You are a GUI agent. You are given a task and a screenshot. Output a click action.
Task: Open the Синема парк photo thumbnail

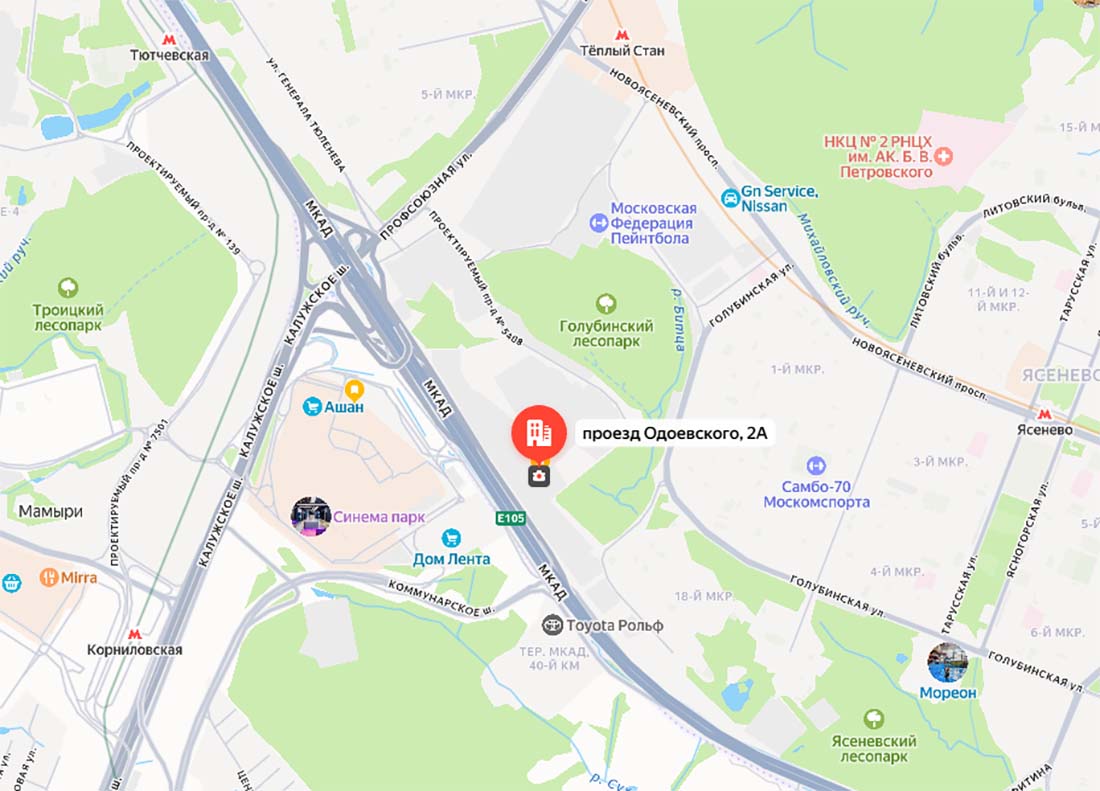311,517
